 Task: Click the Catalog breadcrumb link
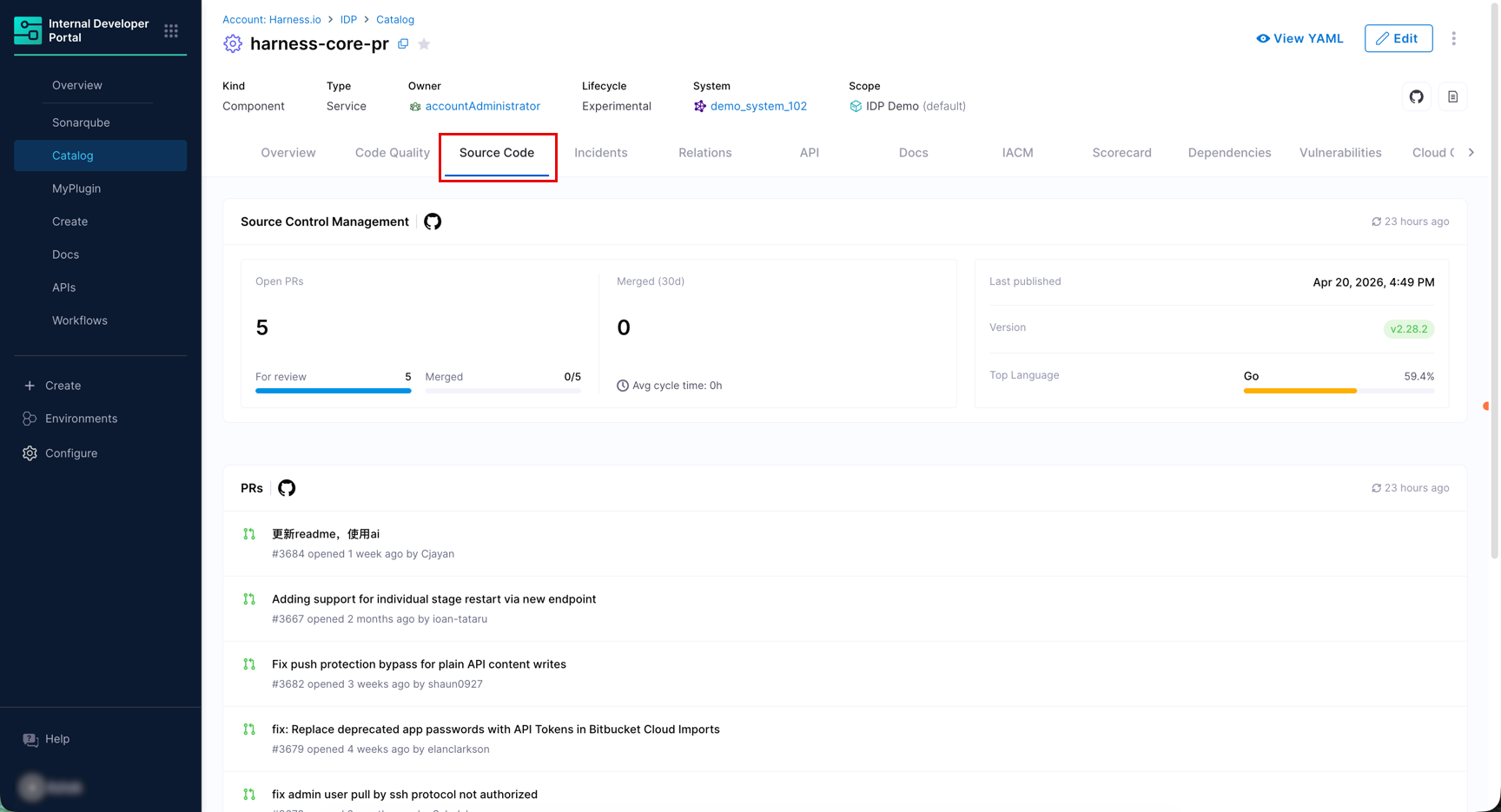pyautogui.click(x=395, y=19)
